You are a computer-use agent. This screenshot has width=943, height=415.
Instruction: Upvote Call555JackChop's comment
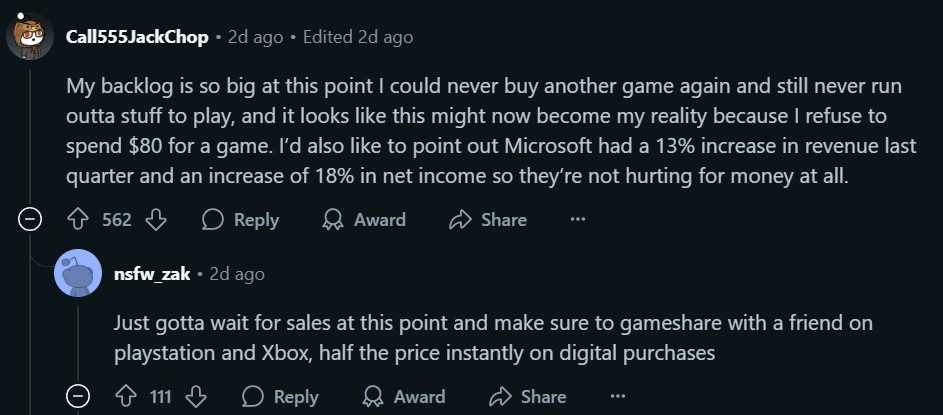pos(79,219)
